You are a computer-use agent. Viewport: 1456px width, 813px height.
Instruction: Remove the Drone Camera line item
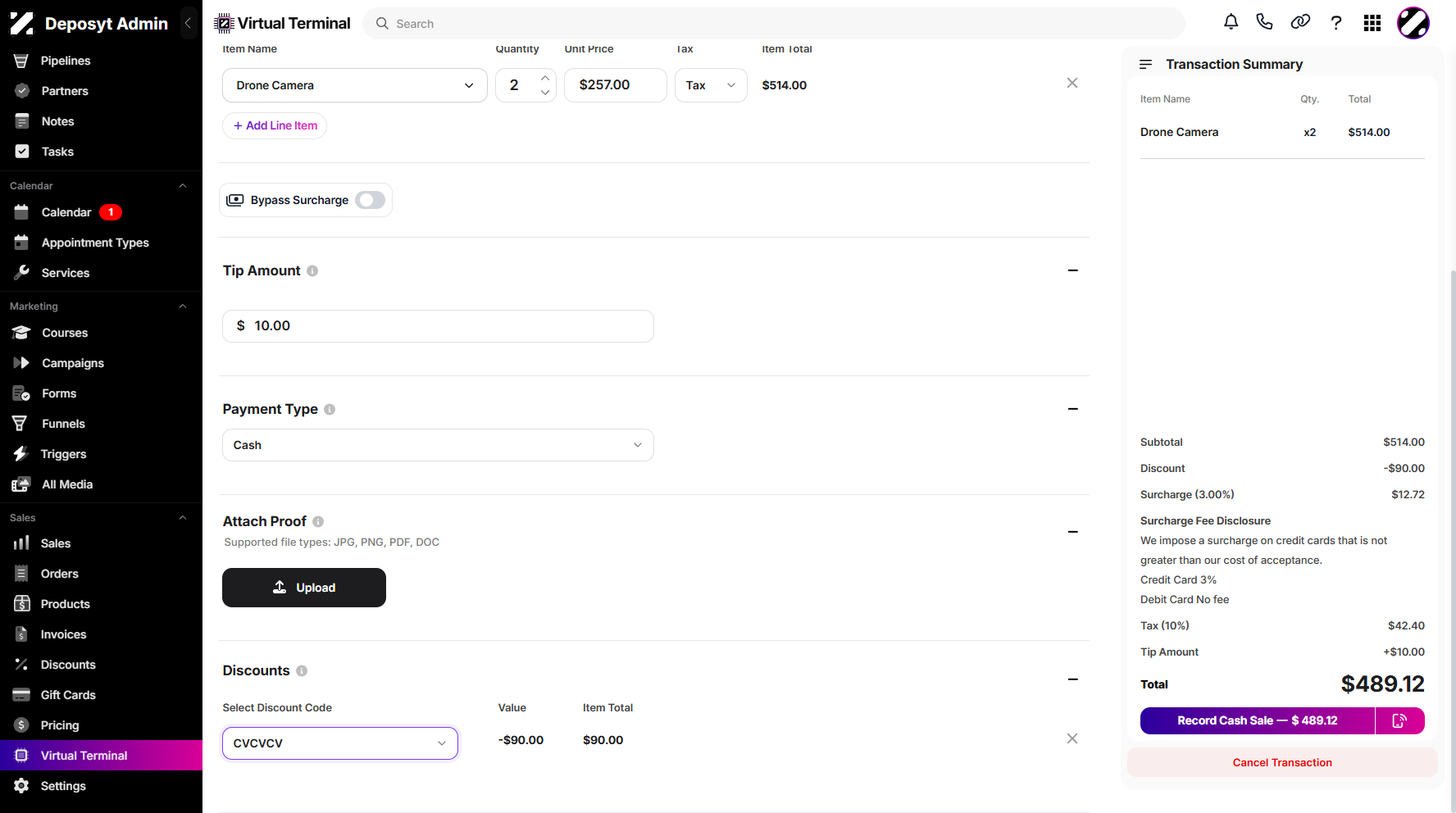[1072, 83]
